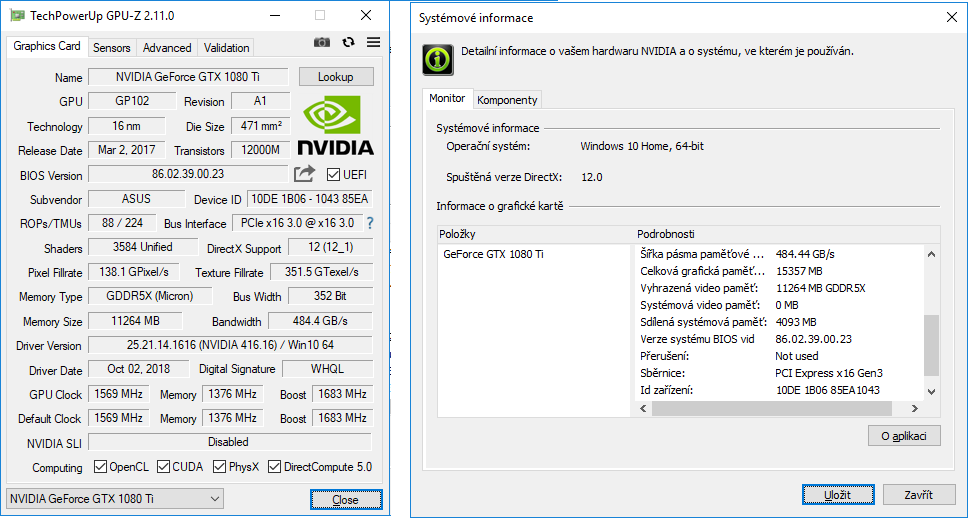Click the NVIDIA logo in GPU-Z
Viewport: 980px width, 521px height.
coord(335,127)
